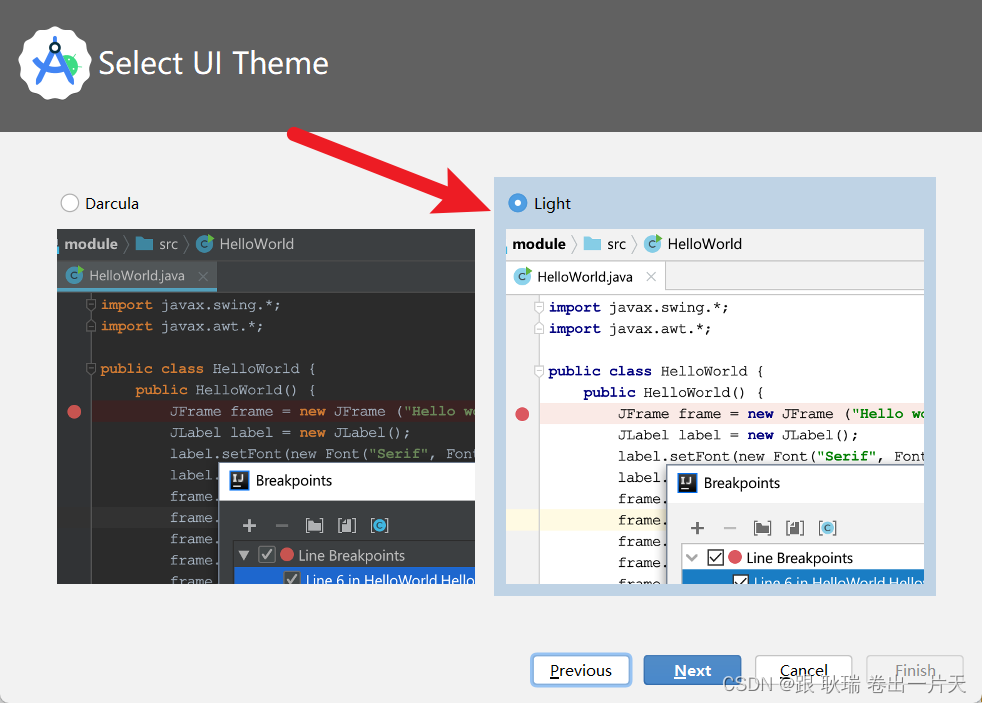
Task: Click the Android Studio logo in the title banner
Action: [x=55, y=63]
